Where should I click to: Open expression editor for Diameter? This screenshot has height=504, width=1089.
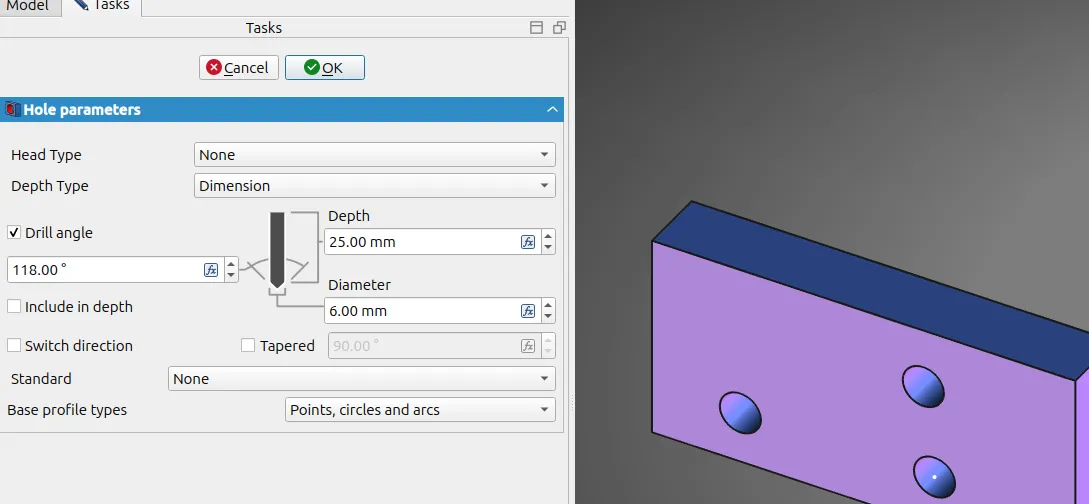(528, 310)
